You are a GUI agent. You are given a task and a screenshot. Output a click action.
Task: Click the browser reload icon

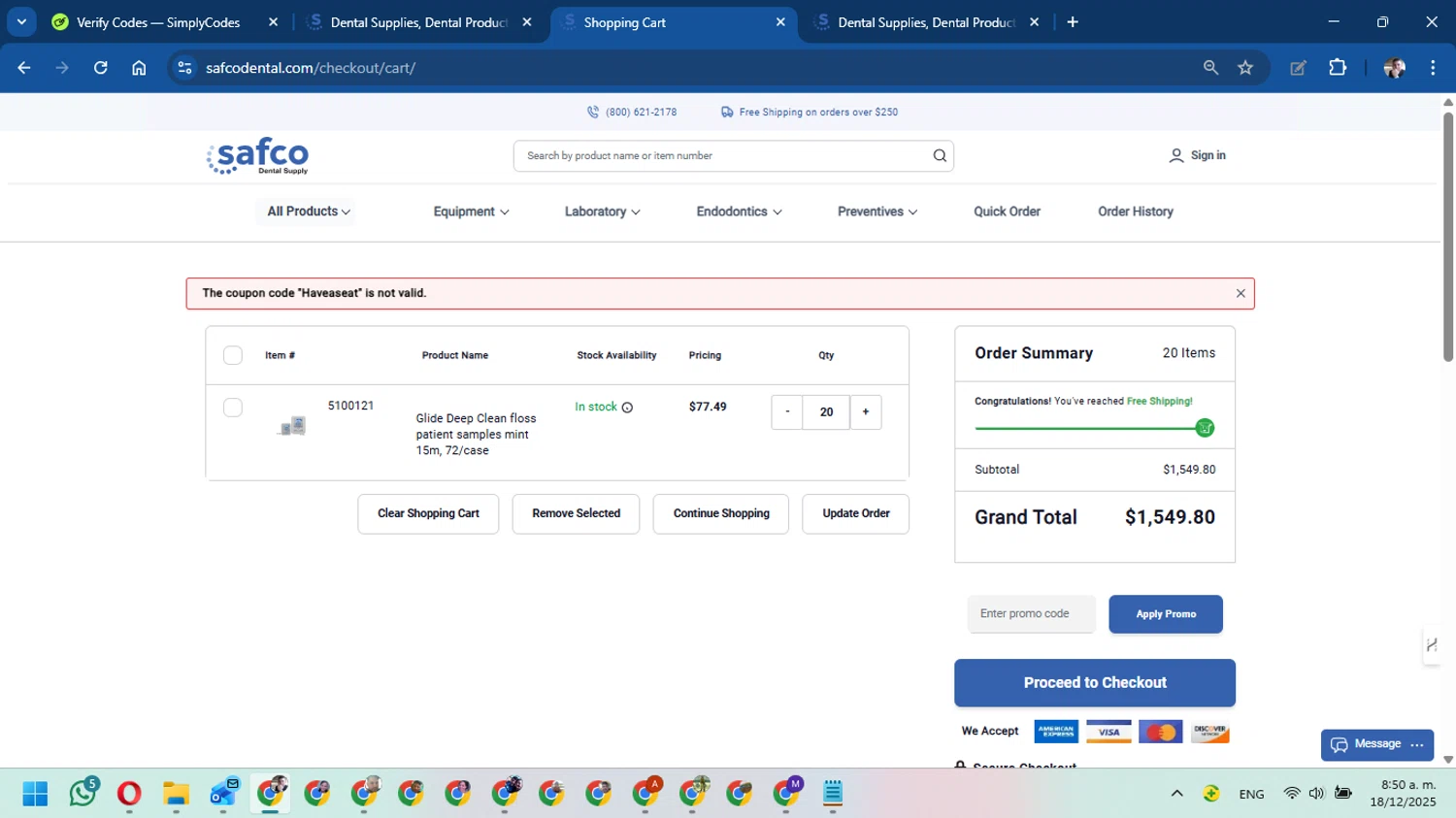pos(100,67)
